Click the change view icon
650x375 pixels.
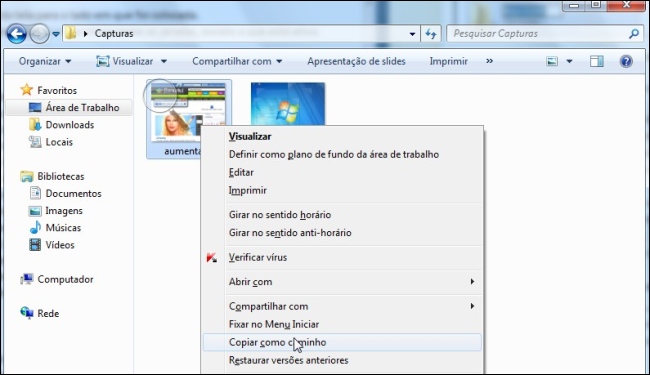tap(552, 61)
